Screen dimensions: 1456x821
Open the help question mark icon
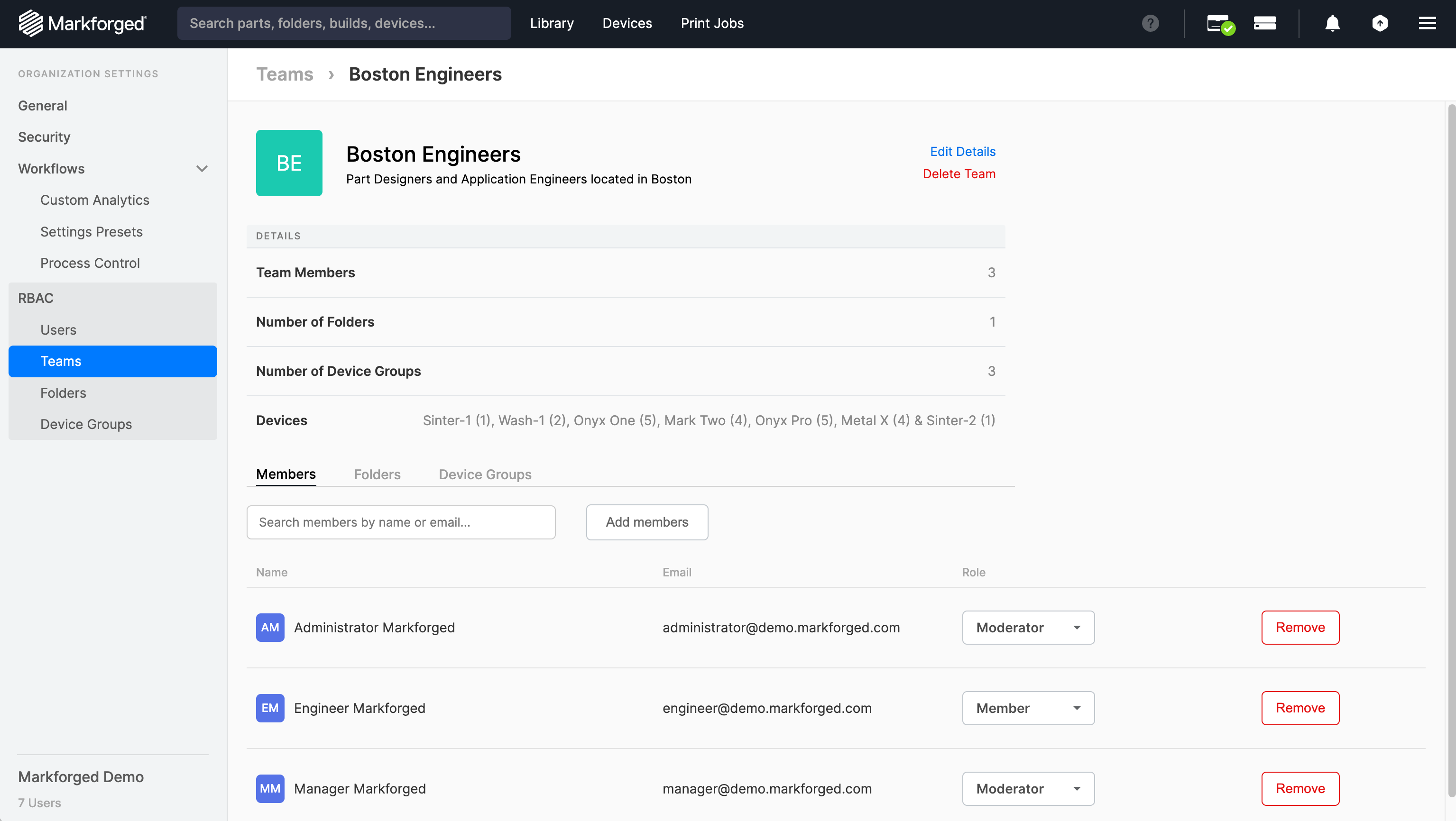click(x=1150, y=23)
